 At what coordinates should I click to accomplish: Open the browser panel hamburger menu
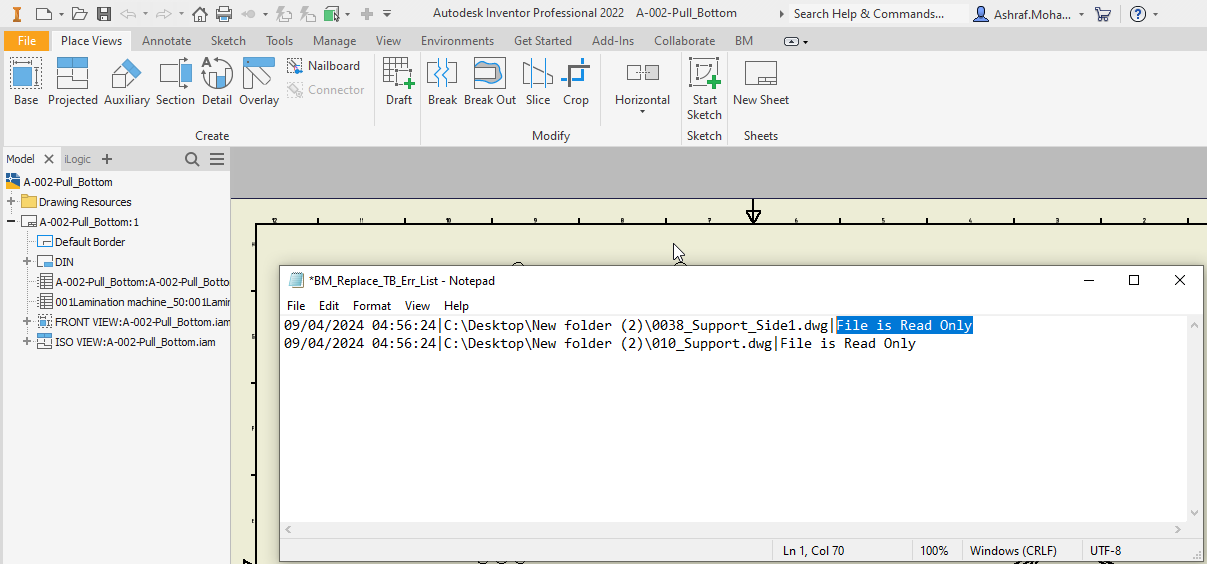(216, 159)
